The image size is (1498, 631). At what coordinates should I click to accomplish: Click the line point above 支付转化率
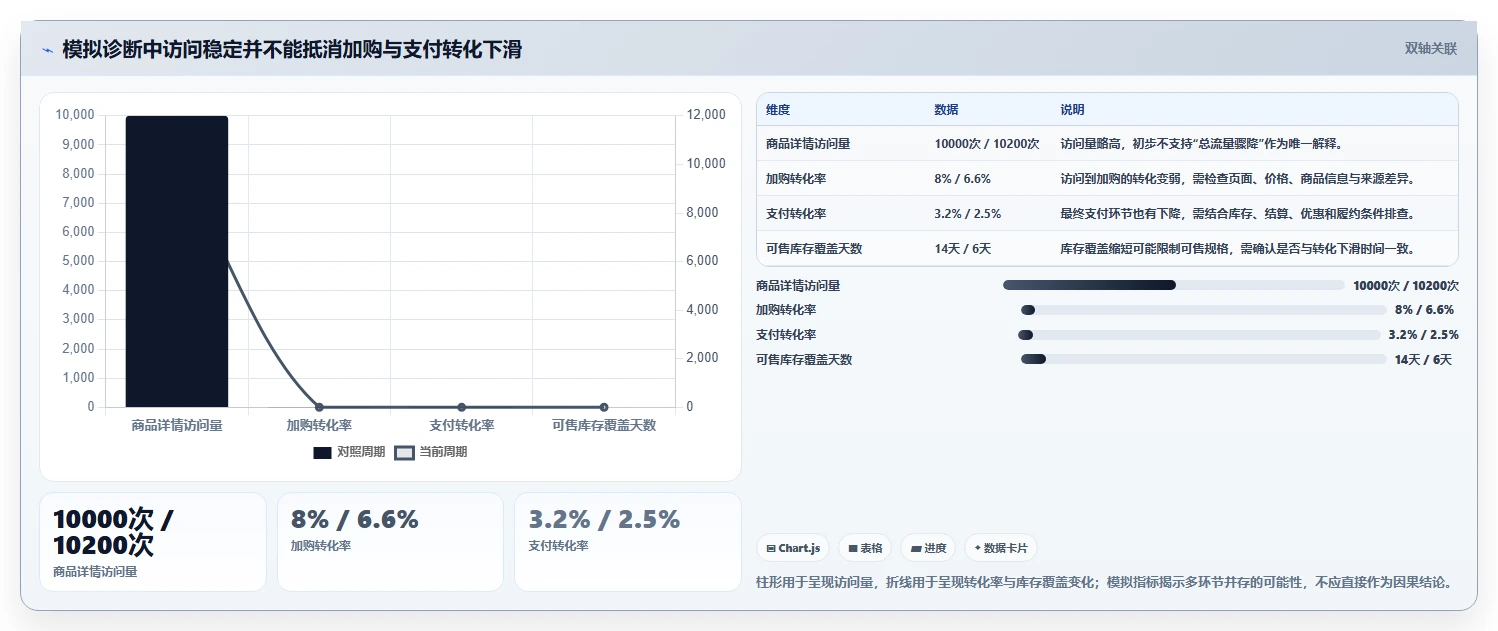point(461,407)
